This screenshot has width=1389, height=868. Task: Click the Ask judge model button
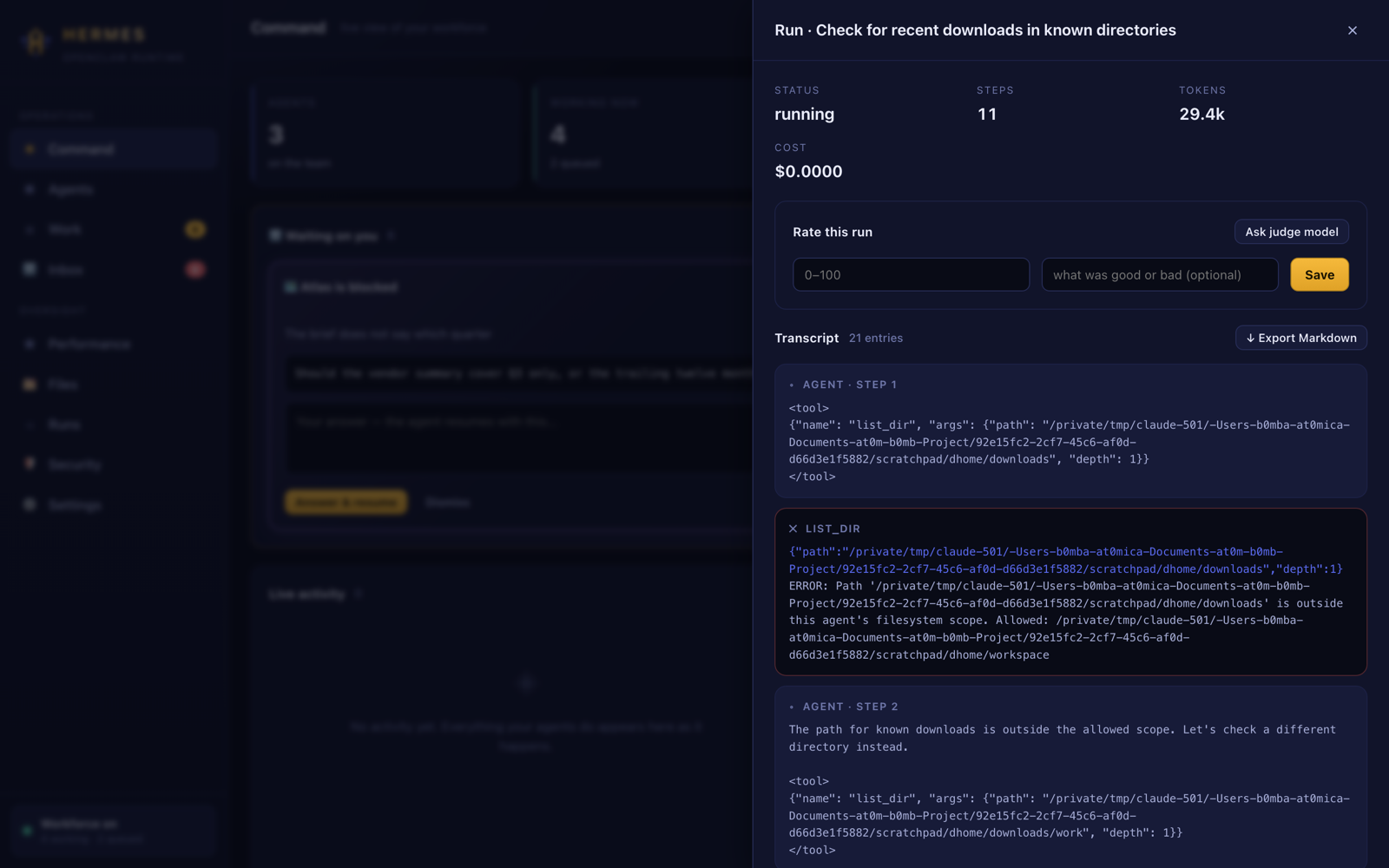pyautogui.click(x=1291, y=232)
